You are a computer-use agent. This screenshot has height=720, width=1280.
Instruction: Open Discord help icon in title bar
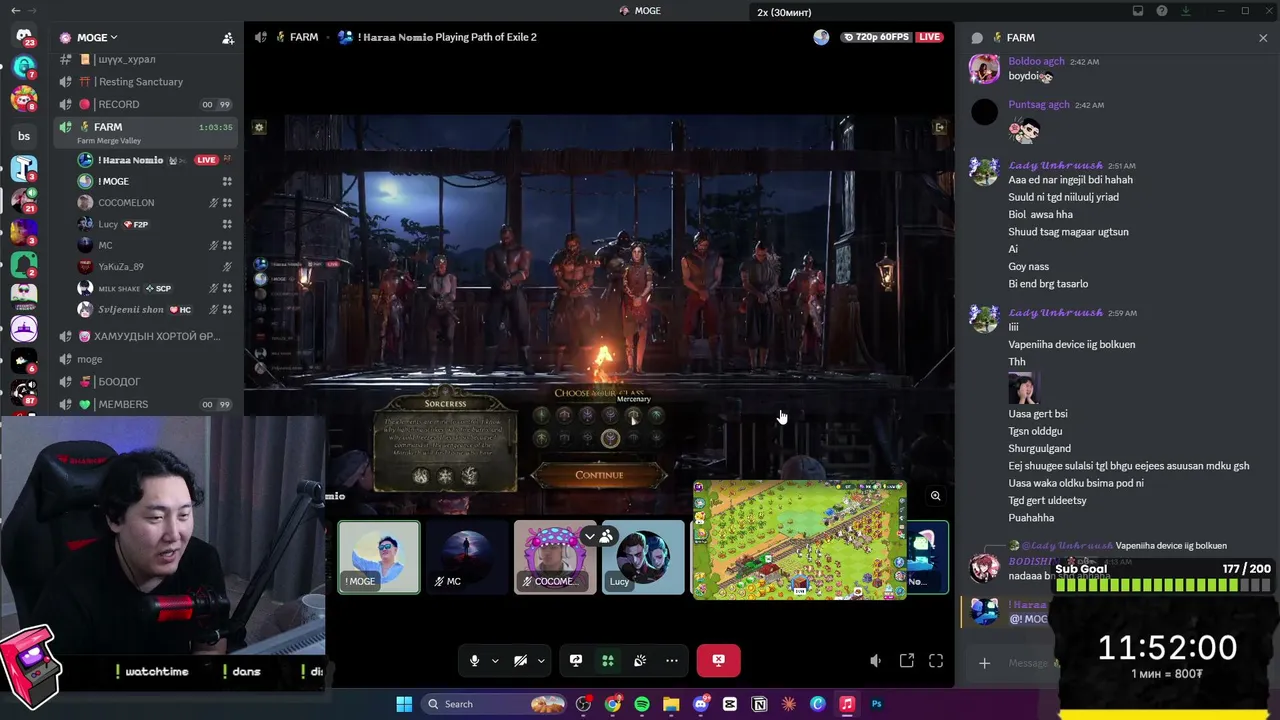point(1162,11)
